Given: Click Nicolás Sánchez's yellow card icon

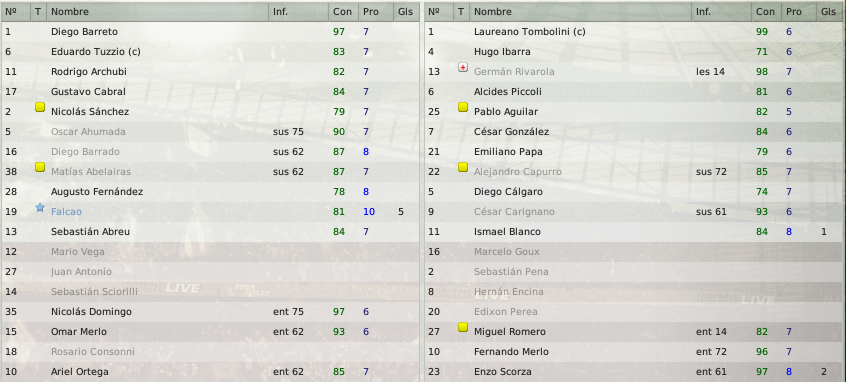Looking at the screenshot, I should click(x=39, y=107).
